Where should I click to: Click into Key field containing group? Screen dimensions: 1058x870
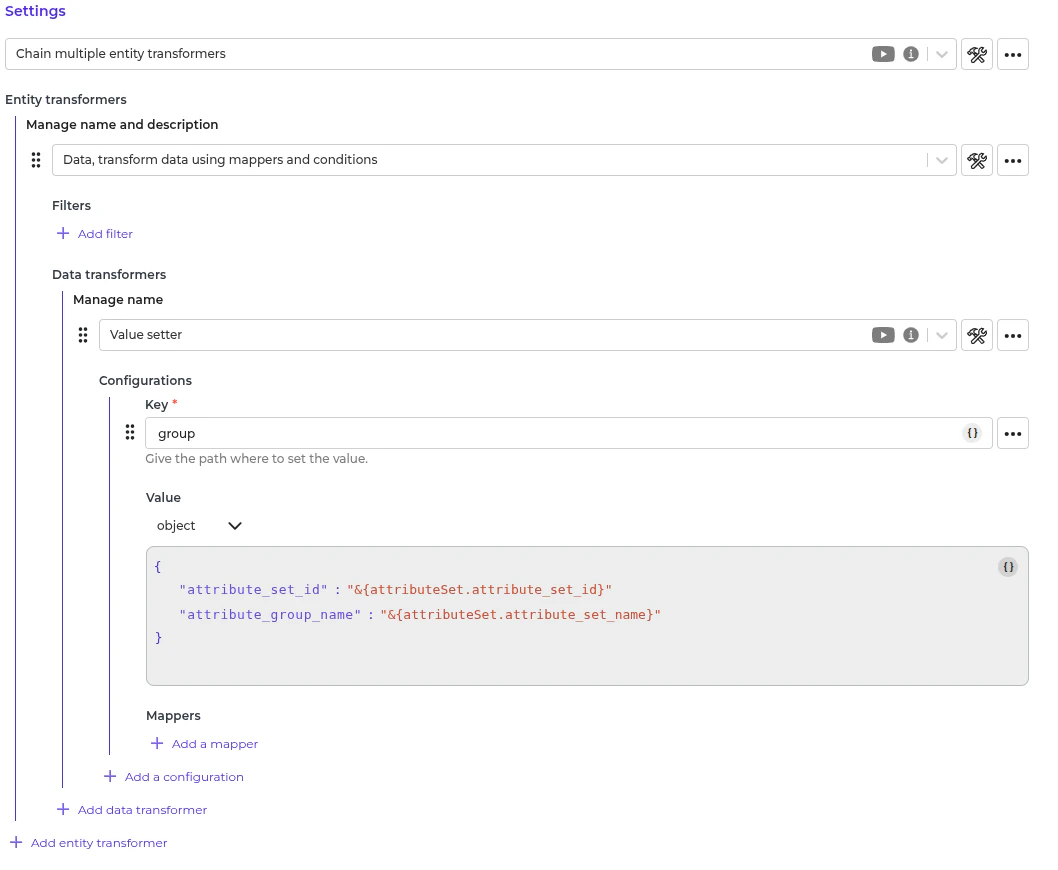[568, 433]
